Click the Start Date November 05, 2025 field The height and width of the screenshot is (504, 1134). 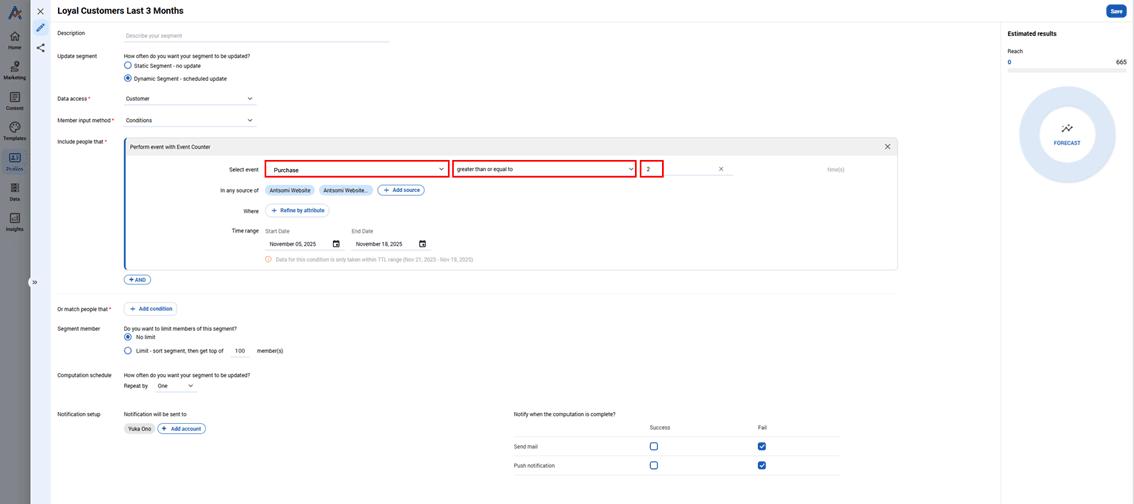pos(304,244)
